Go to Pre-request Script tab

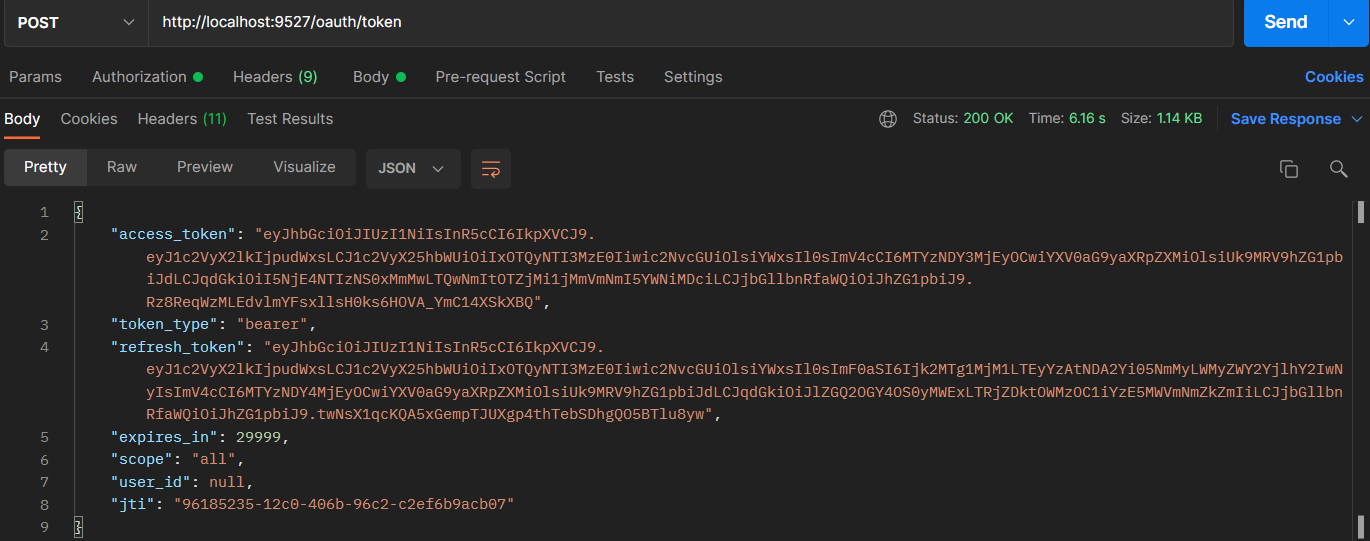(x=500, y=77)
